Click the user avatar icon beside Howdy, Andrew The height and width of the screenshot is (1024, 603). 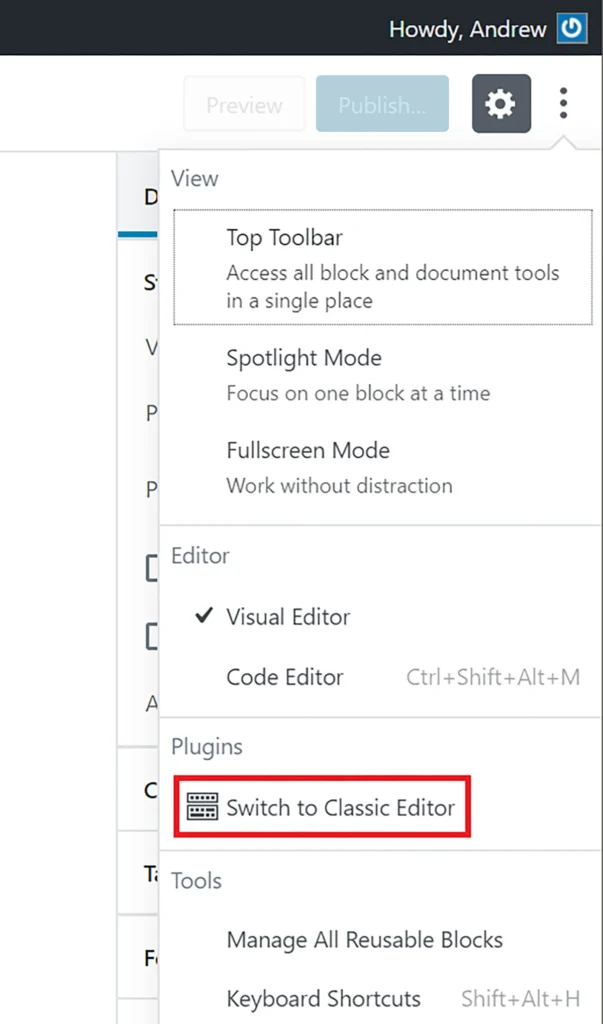(x=572, y=29)
